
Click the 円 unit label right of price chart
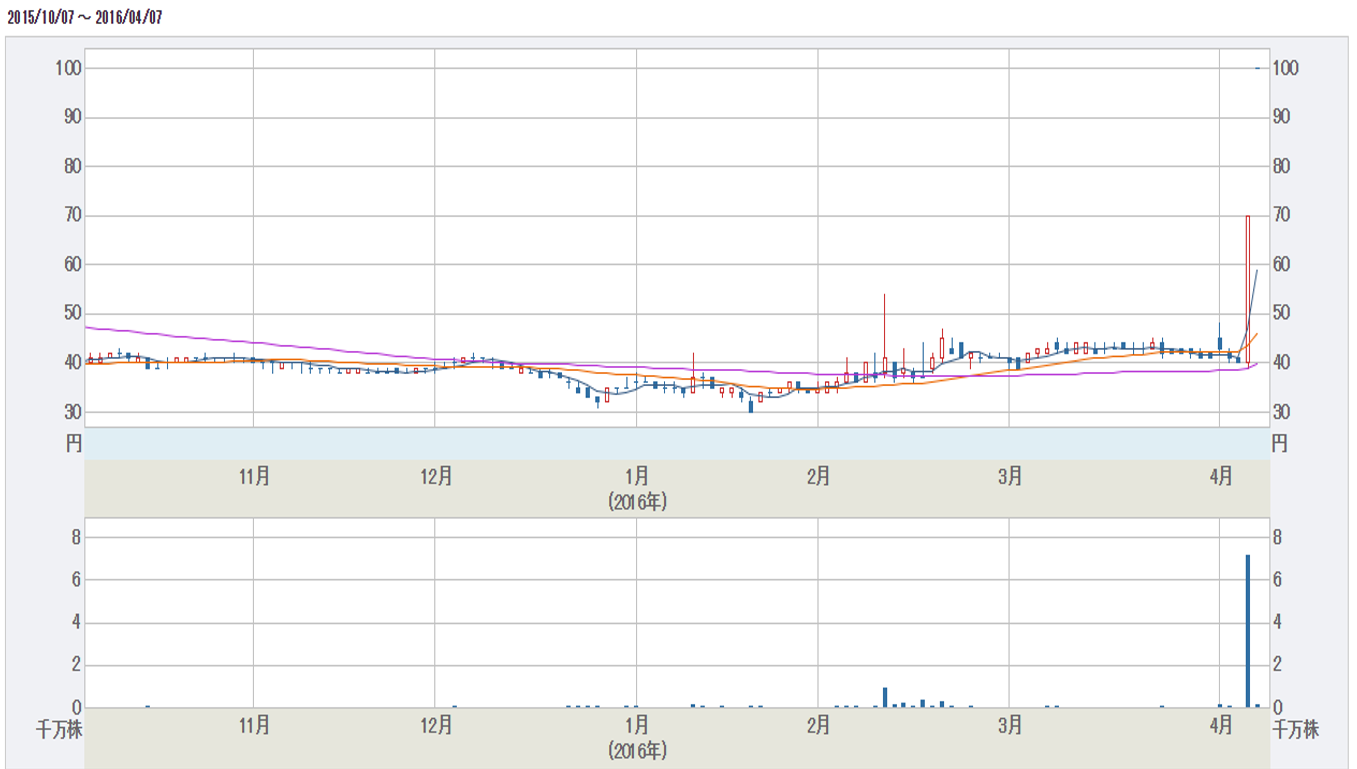tap(1280, 444)
